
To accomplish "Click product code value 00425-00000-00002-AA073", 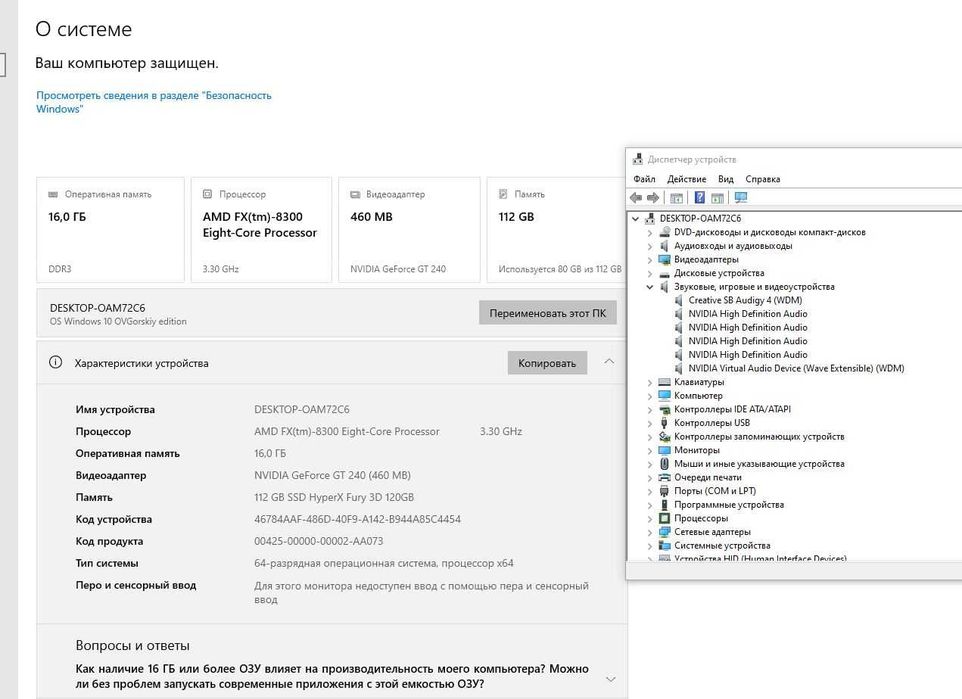I will 318,541.
